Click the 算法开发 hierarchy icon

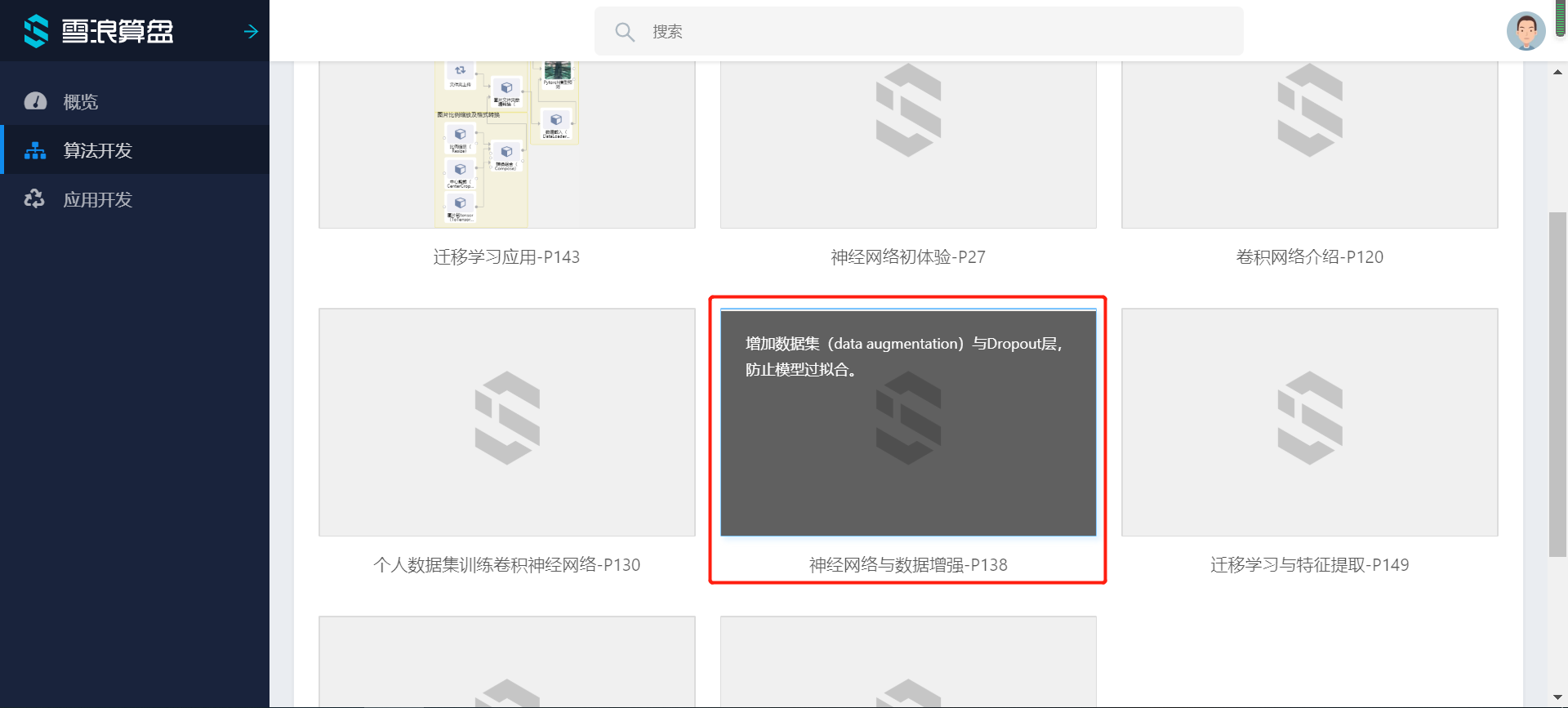35,150
